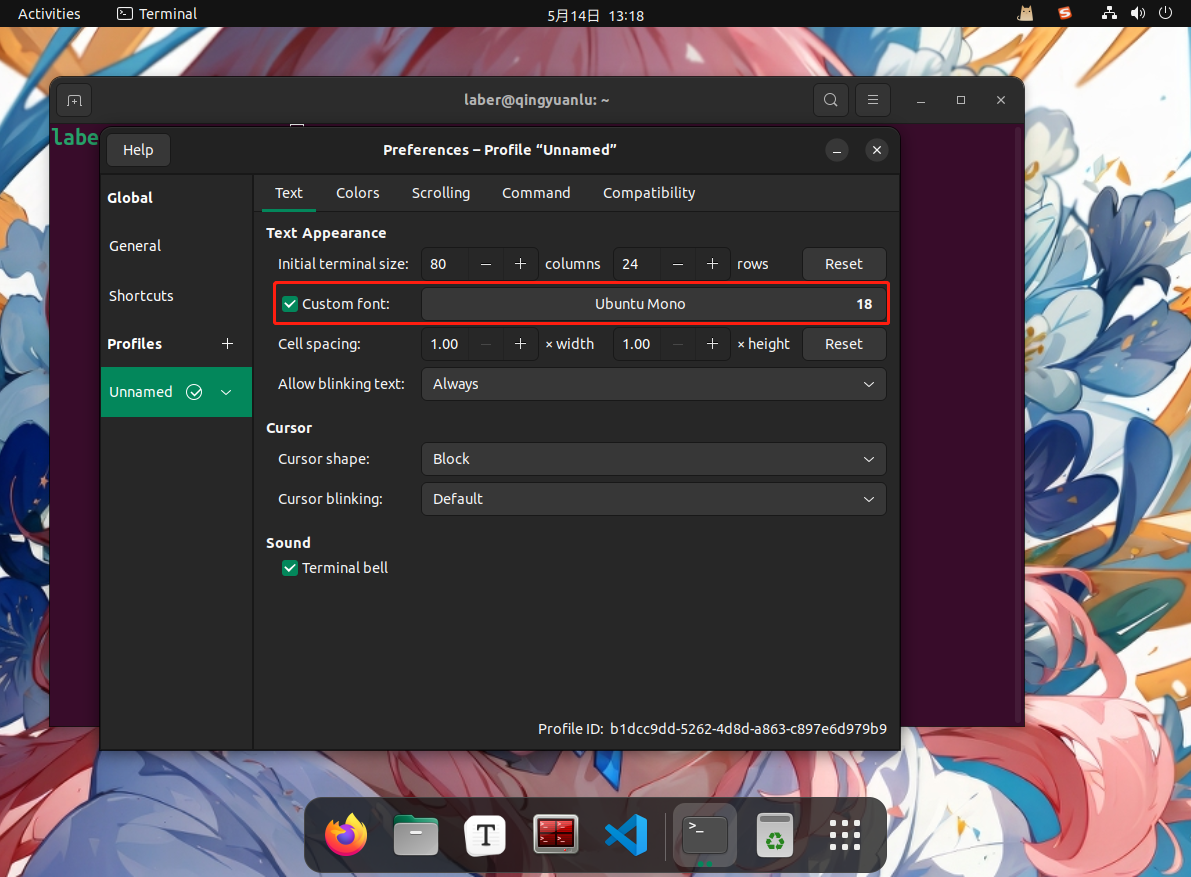Open clock and calendar in top bar
Viewport: 1191px width, 877px height.
click(596, 15)
